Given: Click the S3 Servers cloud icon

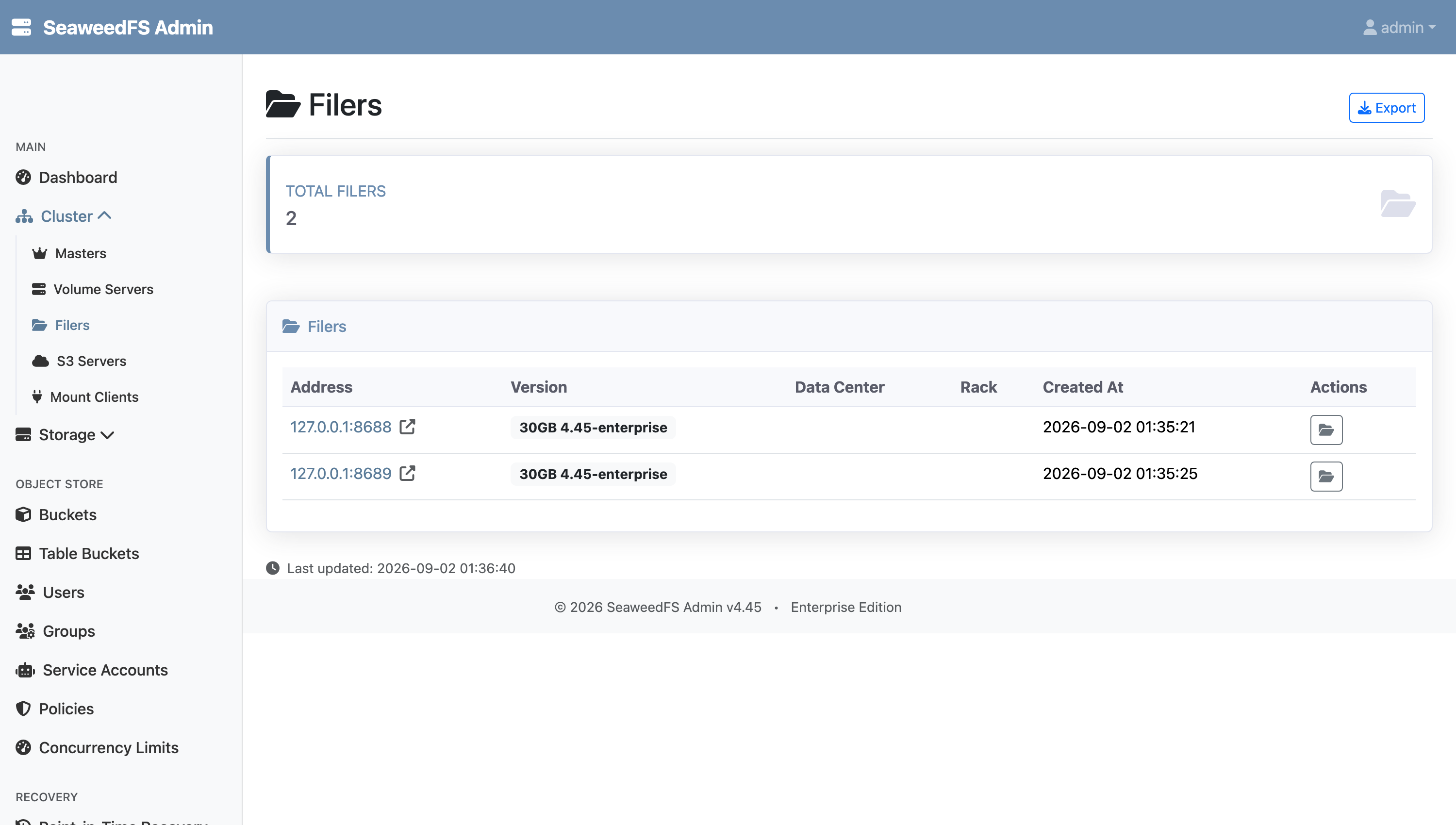Looking at the screenshot, I should pos(40,361).
